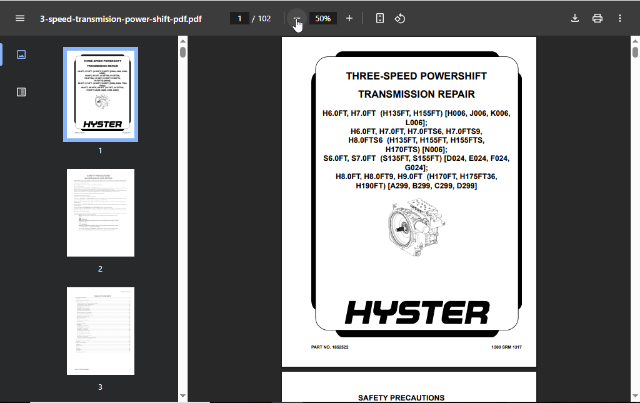Click the total page count 102
Image resolution: width=640 pixels, height=403 pixels.
click(264, 18)
